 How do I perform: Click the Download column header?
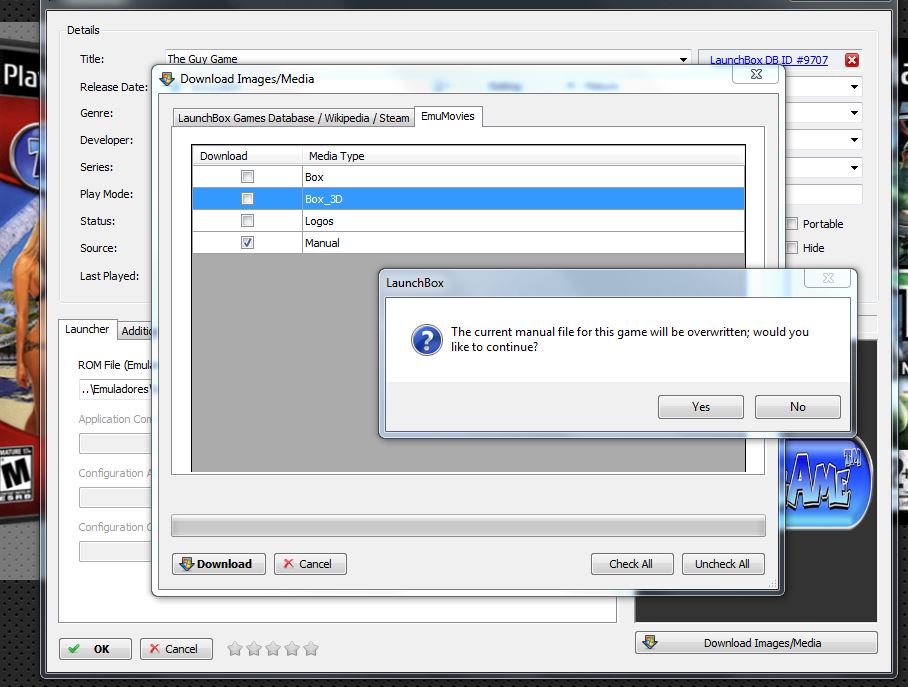click(247, 156)
